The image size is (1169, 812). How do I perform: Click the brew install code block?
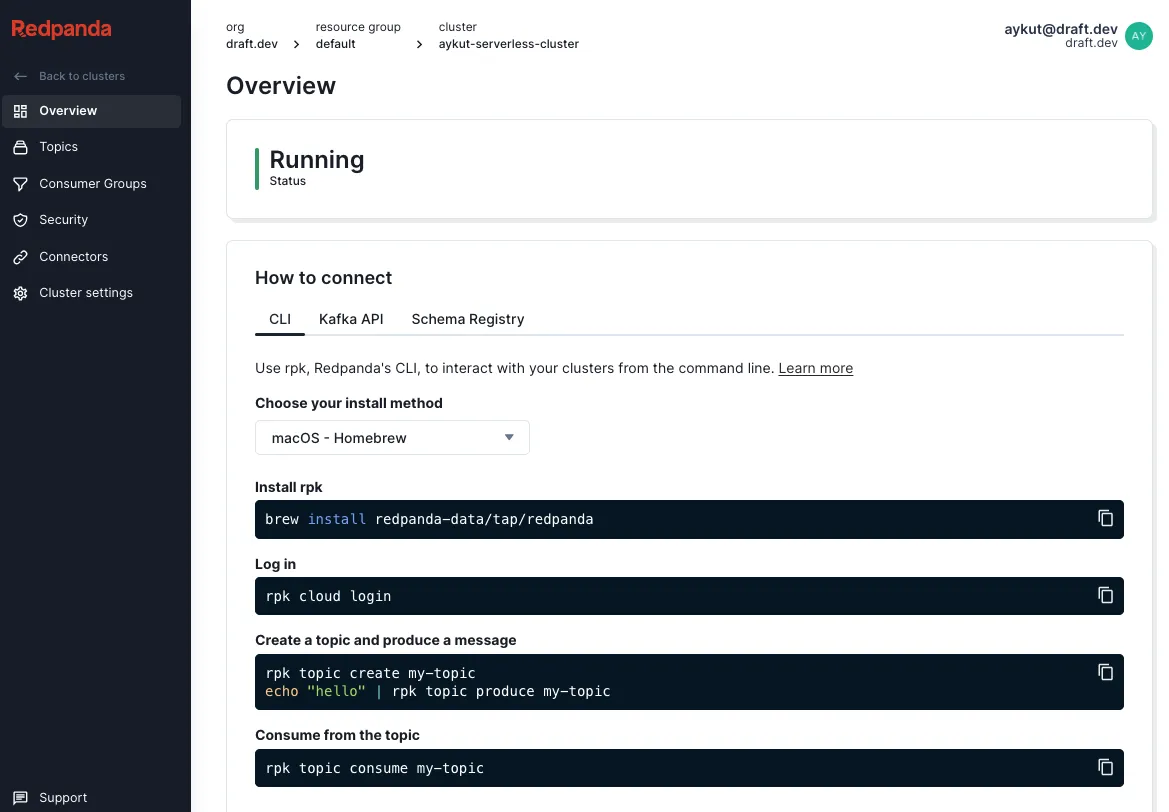(689, 519)
